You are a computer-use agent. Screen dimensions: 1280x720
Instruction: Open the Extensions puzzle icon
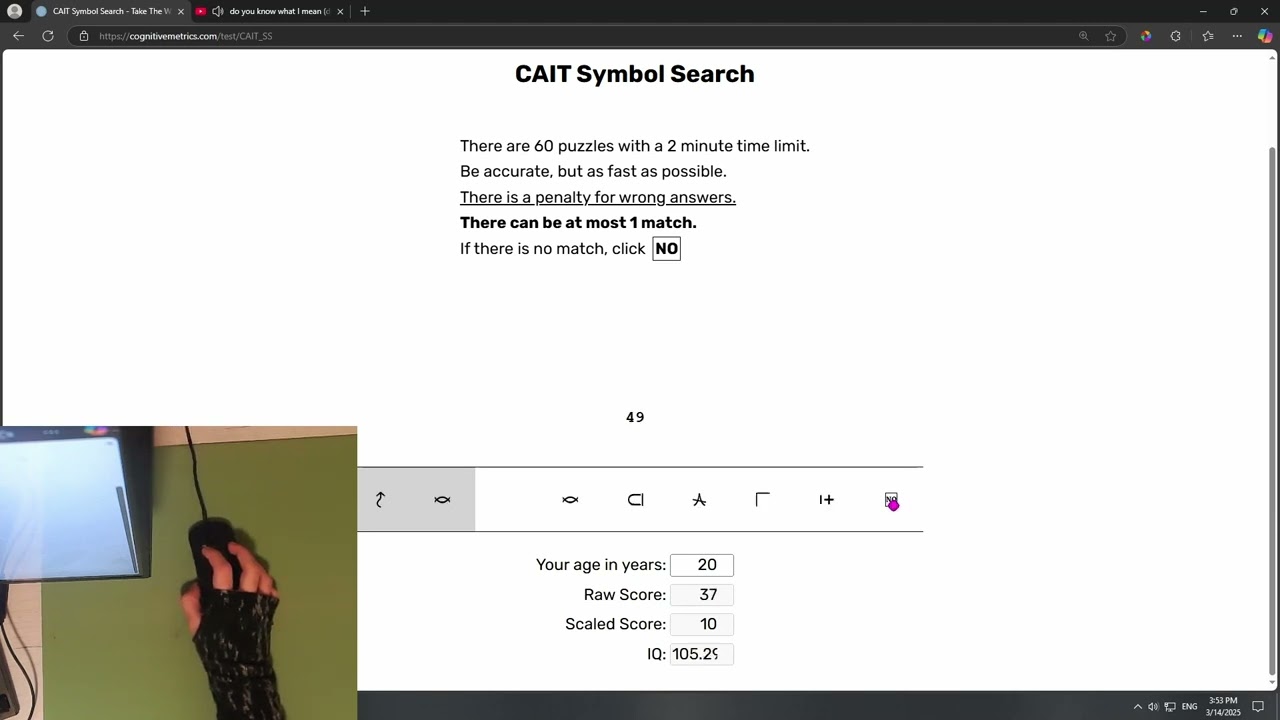1175,36
